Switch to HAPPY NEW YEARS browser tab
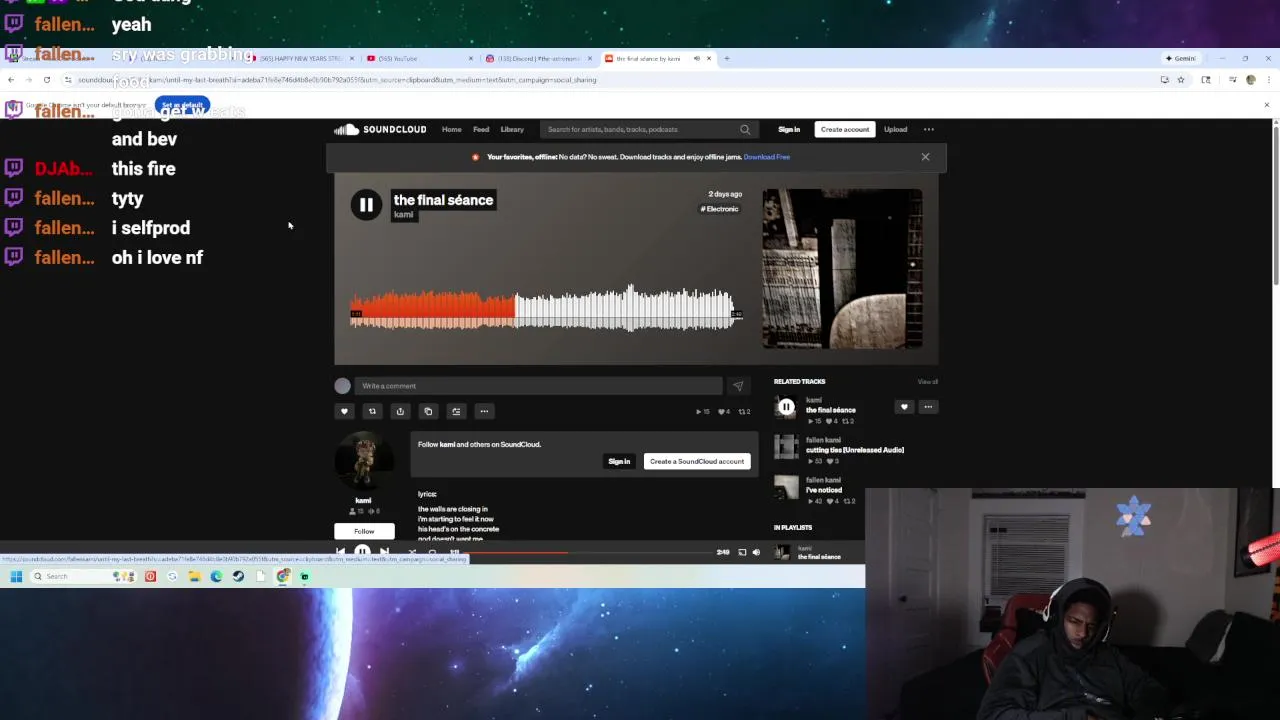The image size is (1280, 720). tap(300, 58)
